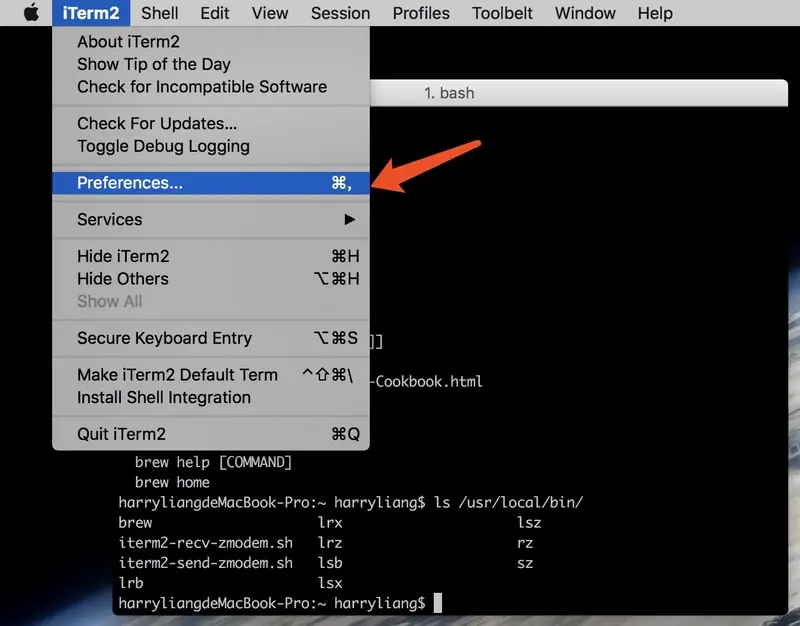Click 'sz' in the listing
The height and width of the screenshot is (626, 800).
525,563
